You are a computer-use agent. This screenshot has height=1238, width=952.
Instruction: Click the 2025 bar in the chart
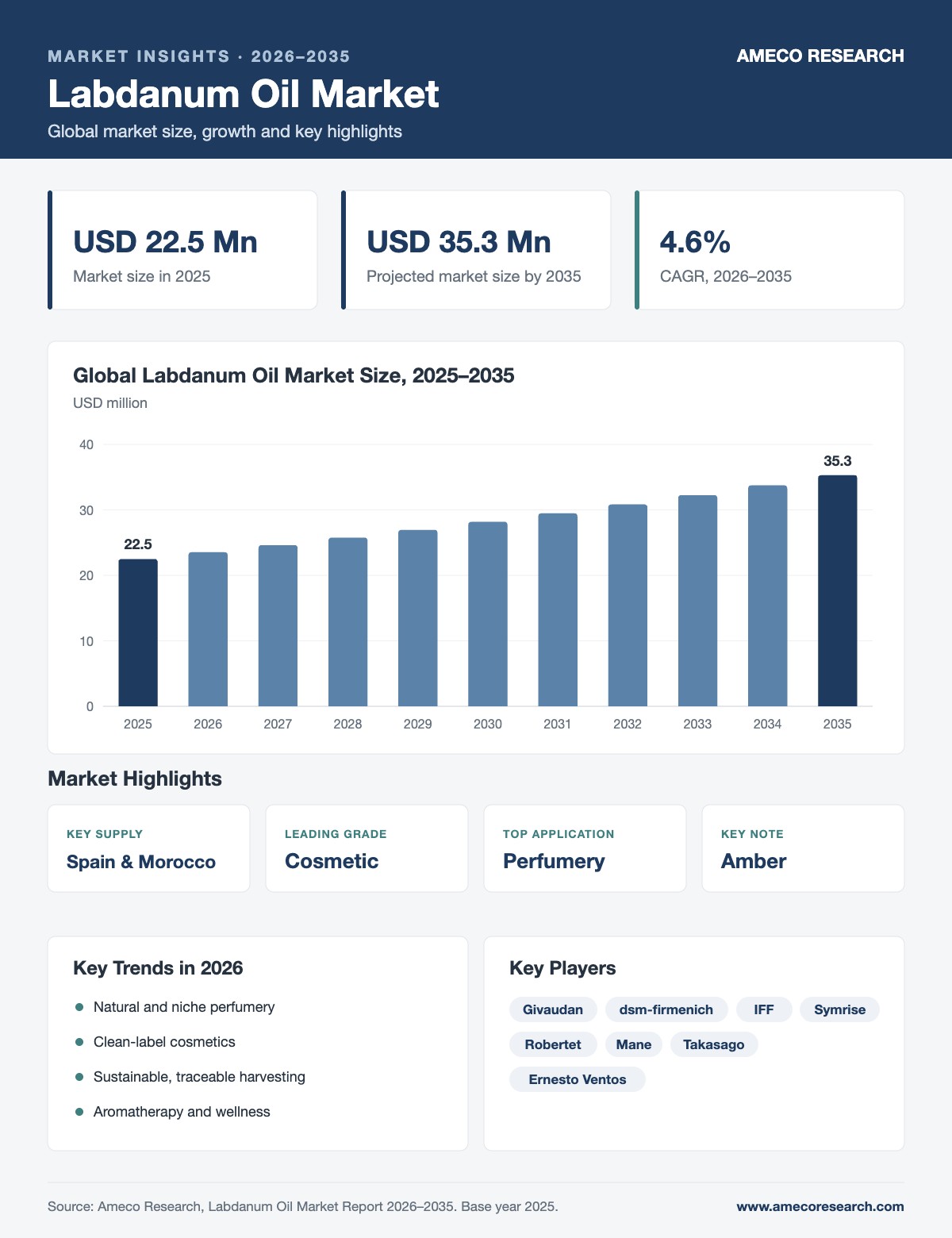(138, 632)
